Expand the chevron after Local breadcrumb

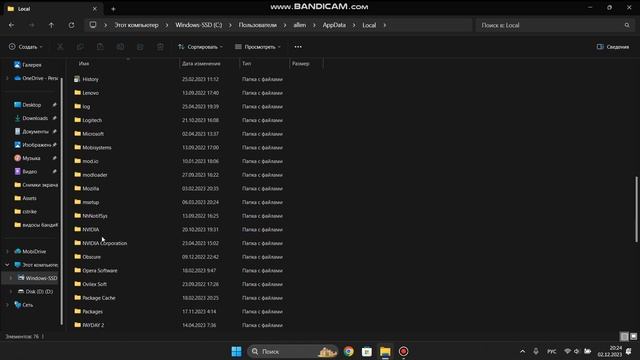click(384, 25)
